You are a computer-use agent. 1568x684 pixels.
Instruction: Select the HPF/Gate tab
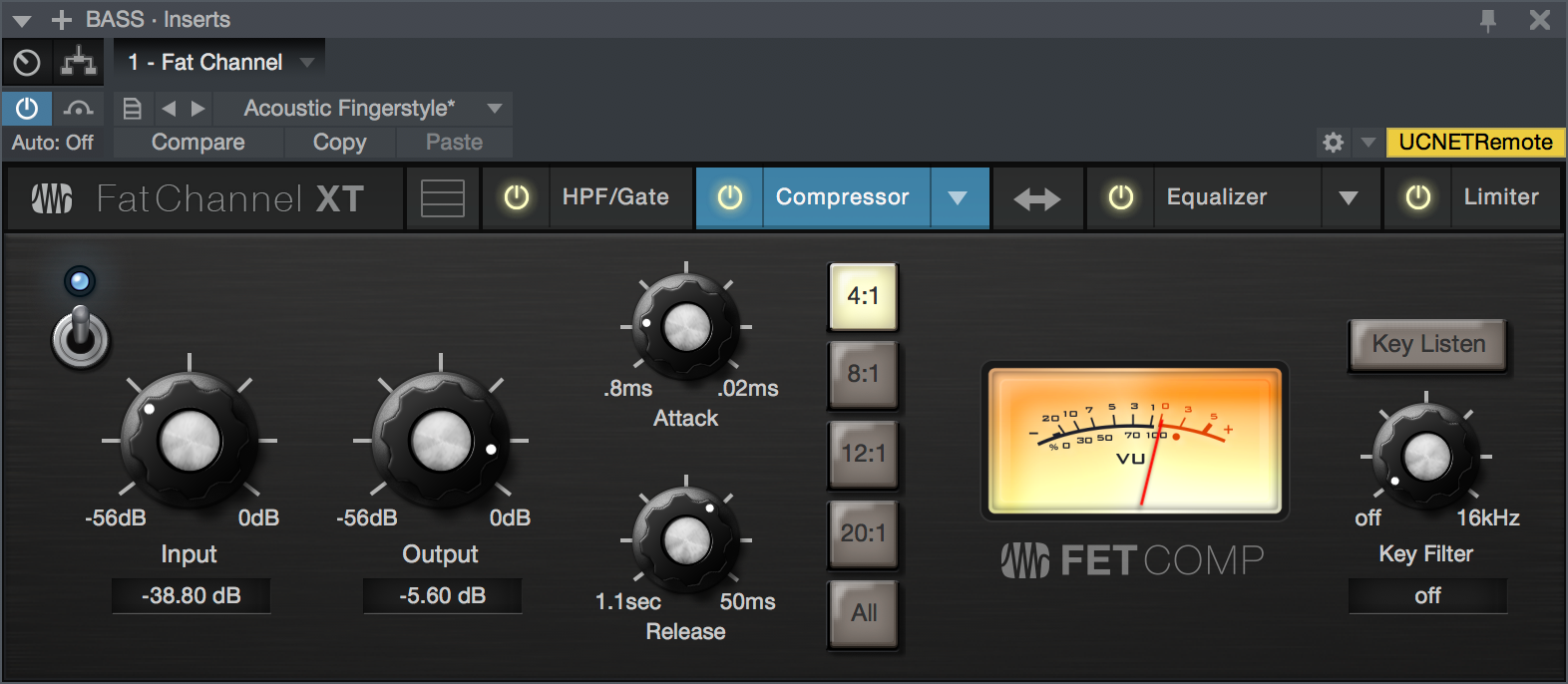(621, 197)
